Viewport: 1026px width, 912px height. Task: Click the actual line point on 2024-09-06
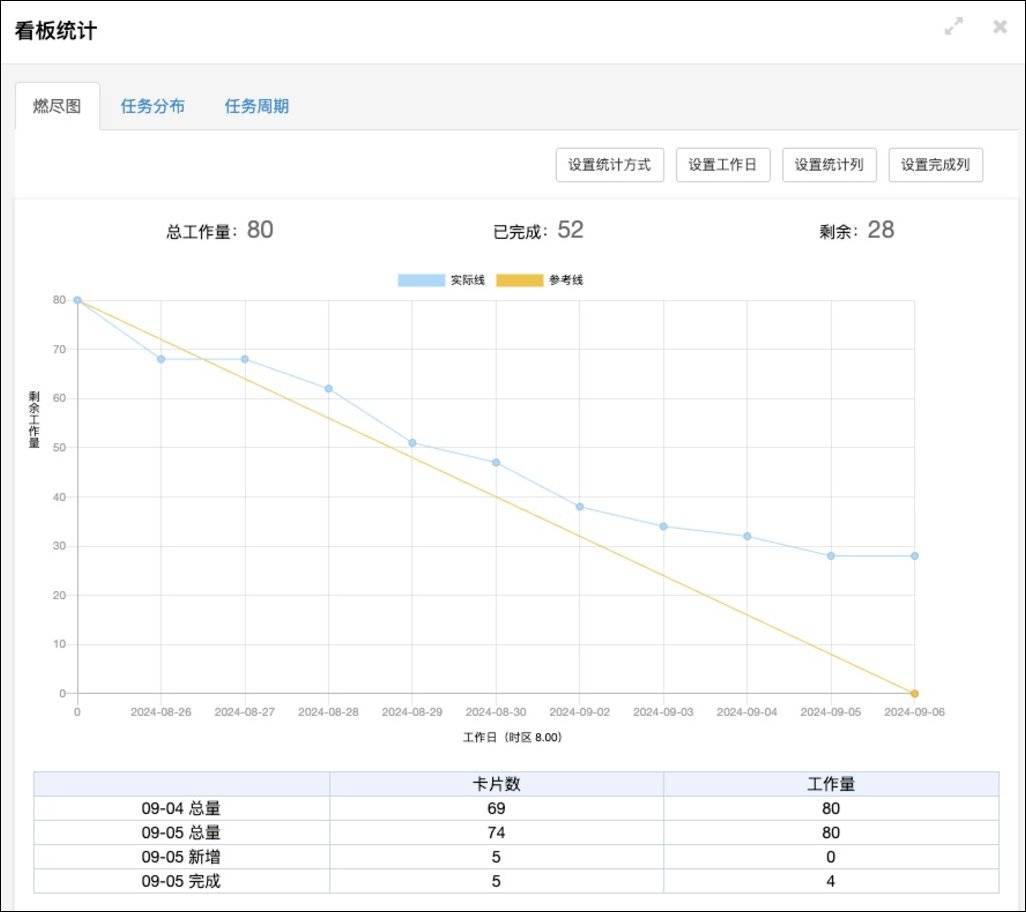[x=914, y=556]
